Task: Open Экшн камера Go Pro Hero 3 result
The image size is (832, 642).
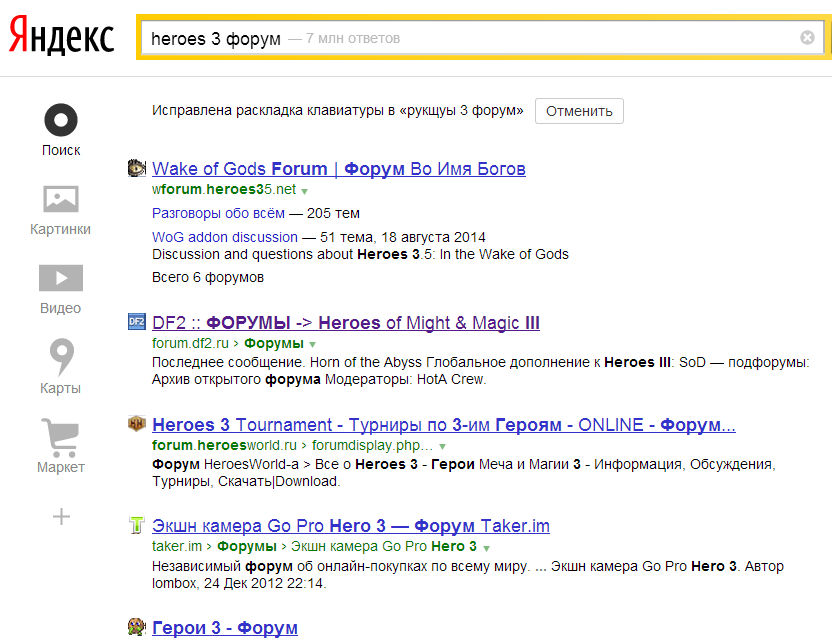Action: pyautogui.click(x=351, y=526)
